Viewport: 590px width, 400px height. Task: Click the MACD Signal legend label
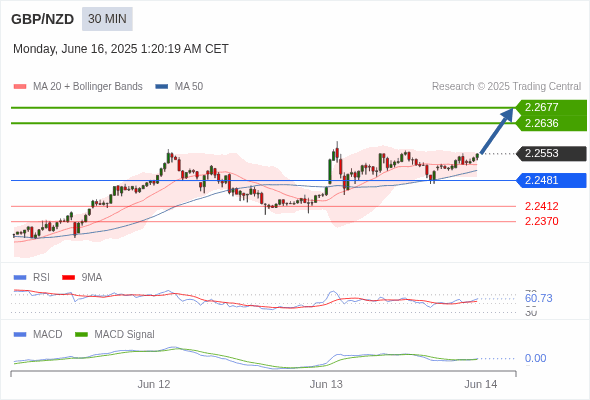pos(125,335)
